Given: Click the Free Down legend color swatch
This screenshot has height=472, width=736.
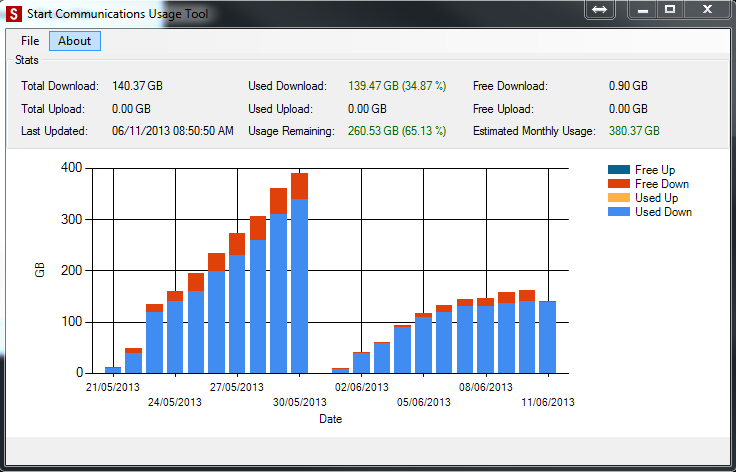Looking at the screenshot, I should click(x=619, y=184).
